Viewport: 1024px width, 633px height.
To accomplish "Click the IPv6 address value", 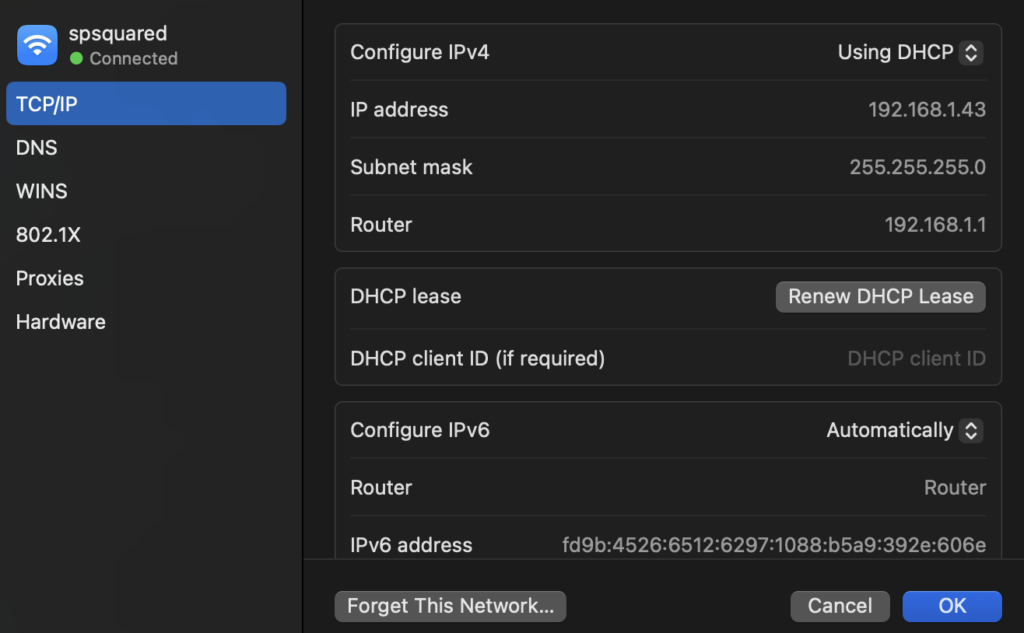I will 774,545.
